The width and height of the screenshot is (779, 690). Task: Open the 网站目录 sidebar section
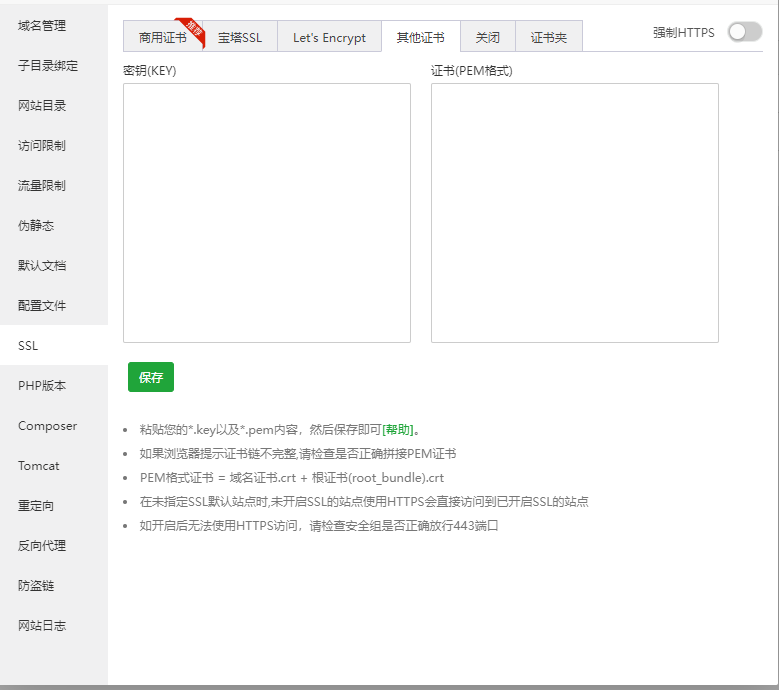[54, 105]
